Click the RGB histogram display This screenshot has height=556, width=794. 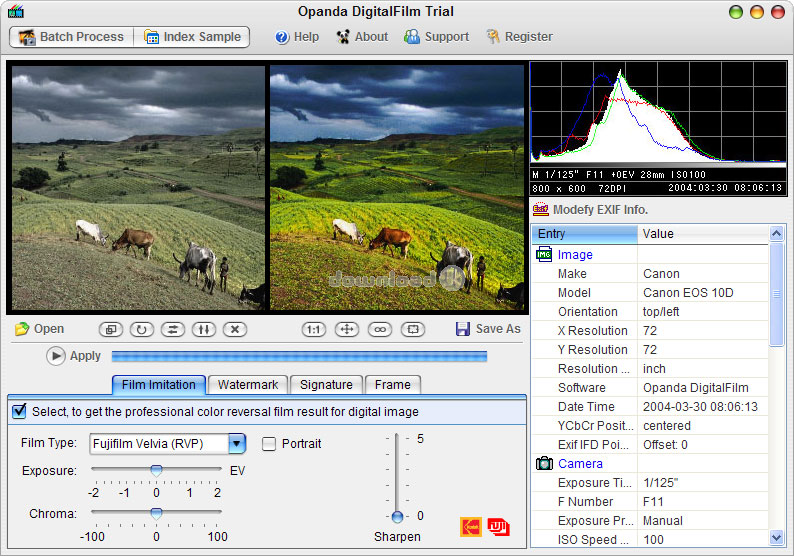tap(658, 114)
